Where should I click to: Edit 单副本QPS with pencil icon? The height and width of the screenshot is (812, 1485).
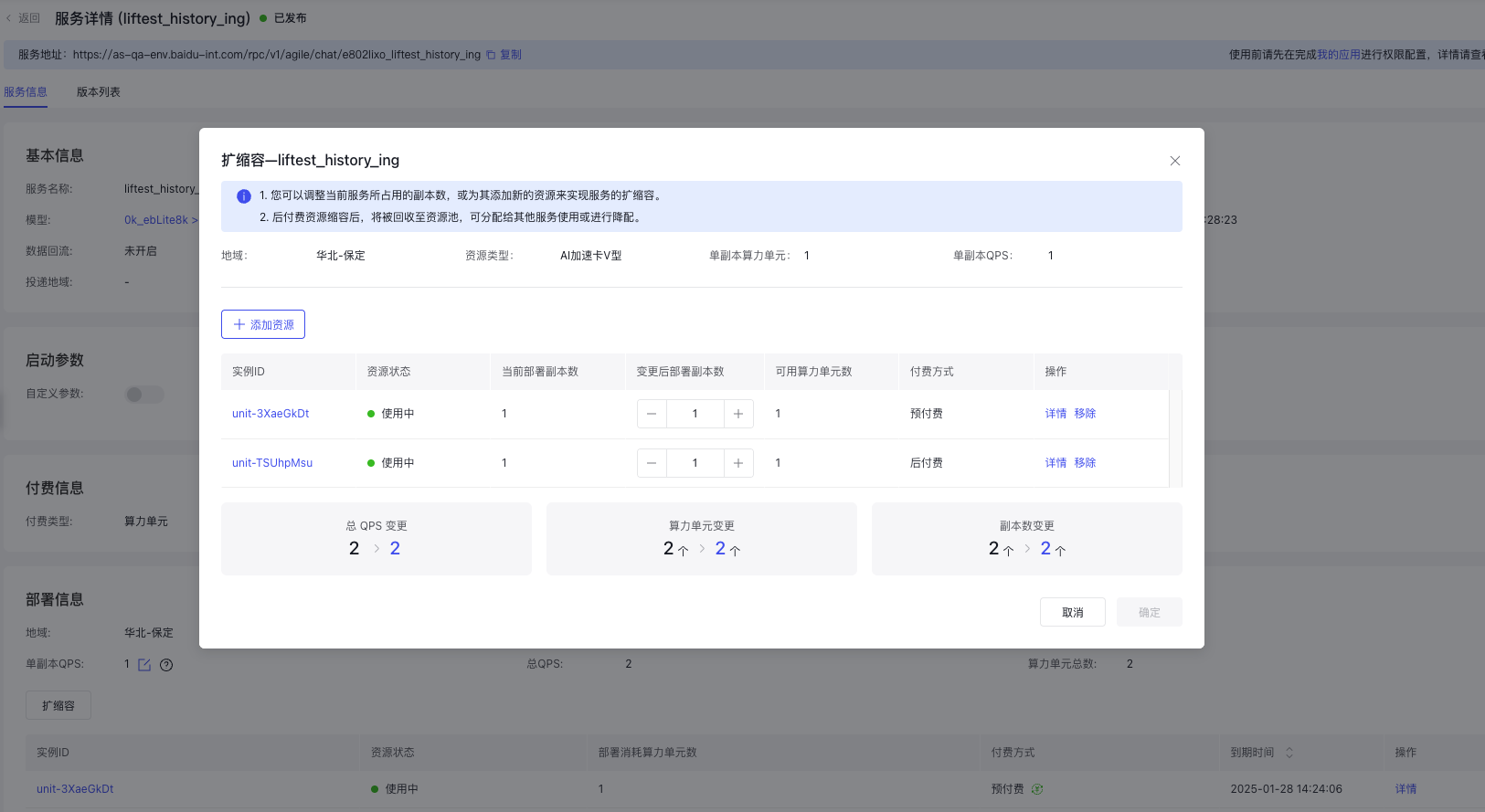tap(144, 665)
